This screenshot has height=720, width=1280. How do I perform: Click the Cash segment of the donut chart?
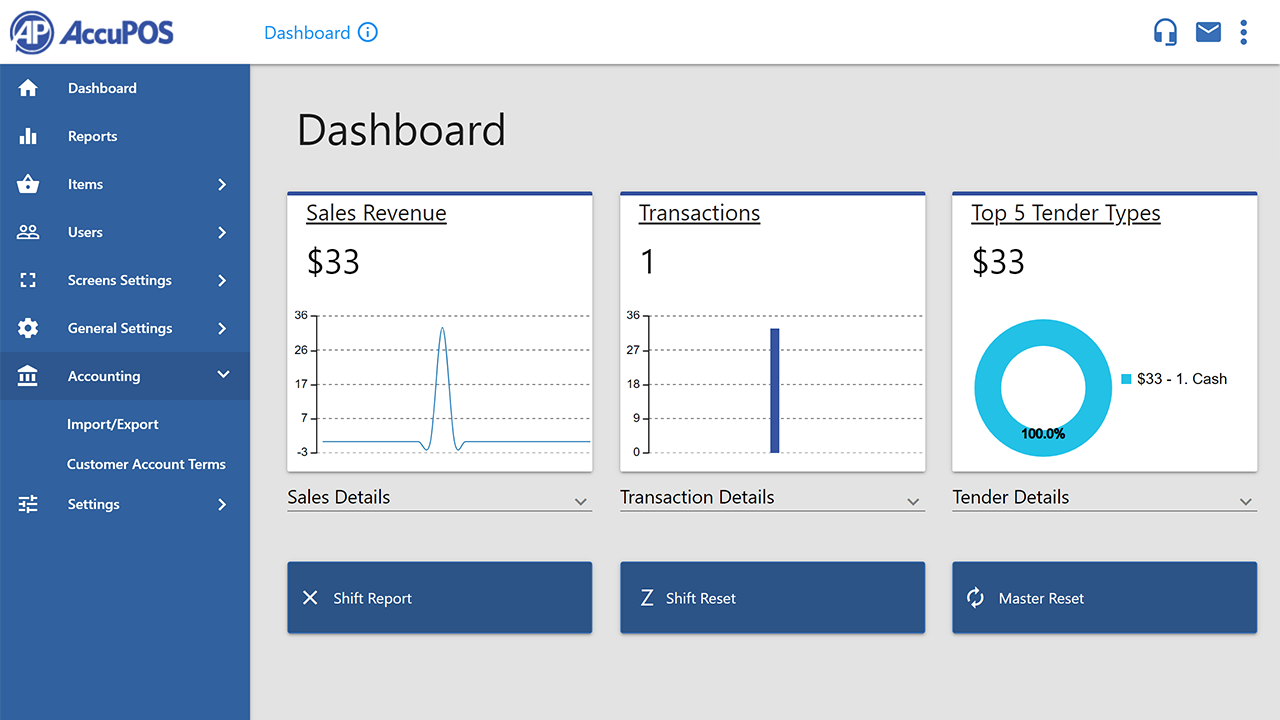click(1043, 330)
